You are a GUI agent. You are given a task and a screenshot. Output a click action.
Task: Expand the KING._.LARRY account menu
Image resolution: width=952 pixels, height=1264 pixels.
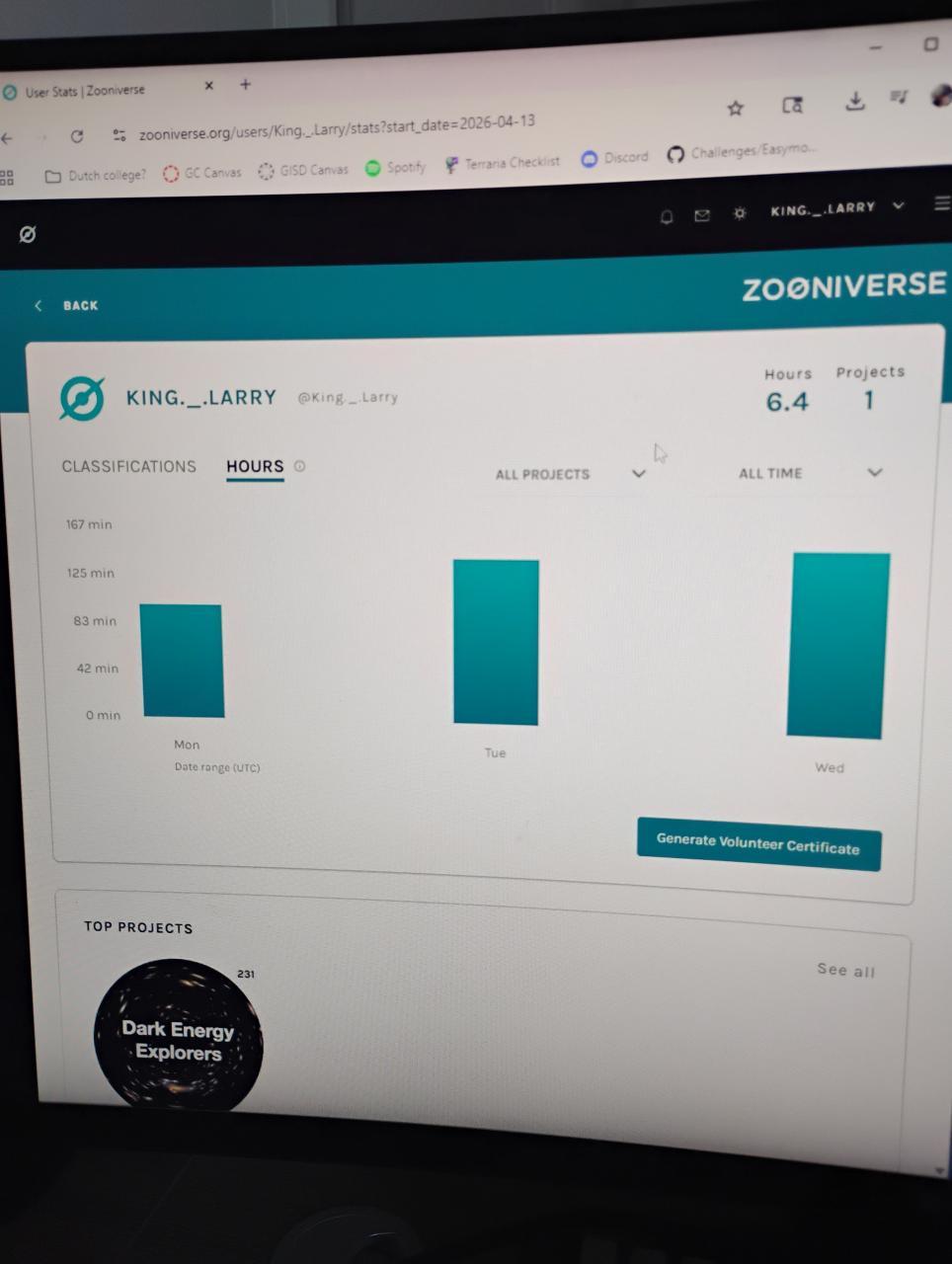(x=837, y=207)
